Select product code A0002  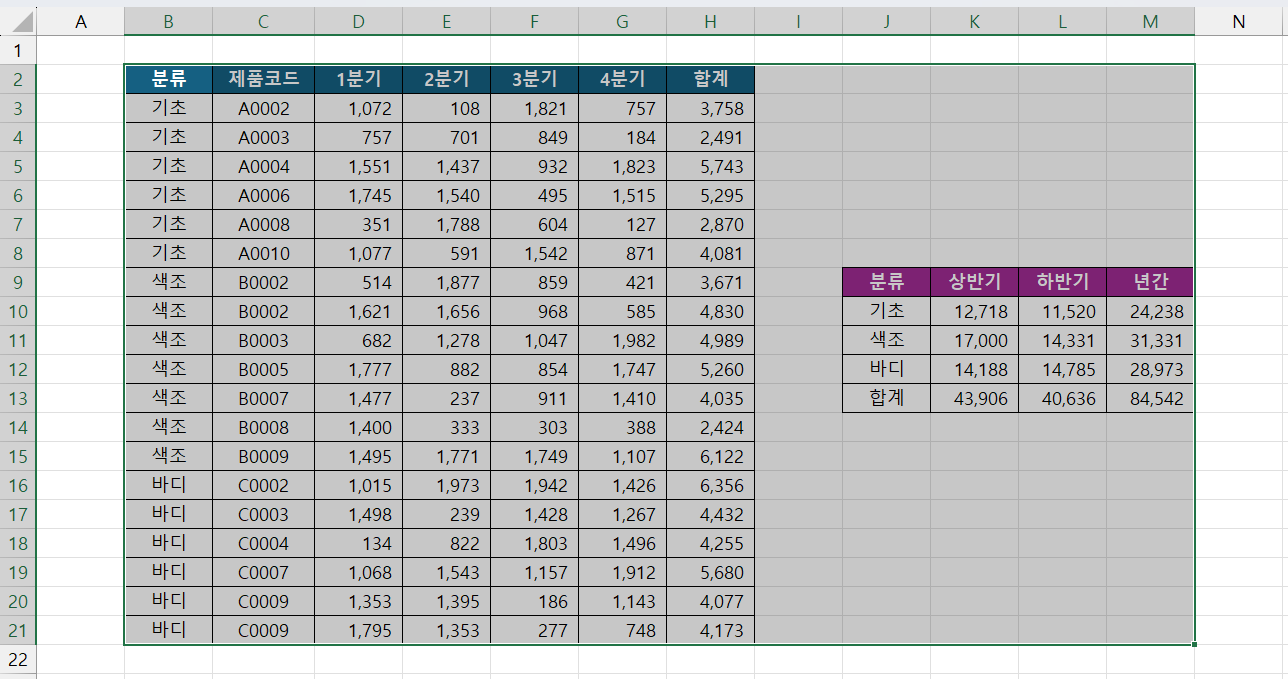coord(263,108)
